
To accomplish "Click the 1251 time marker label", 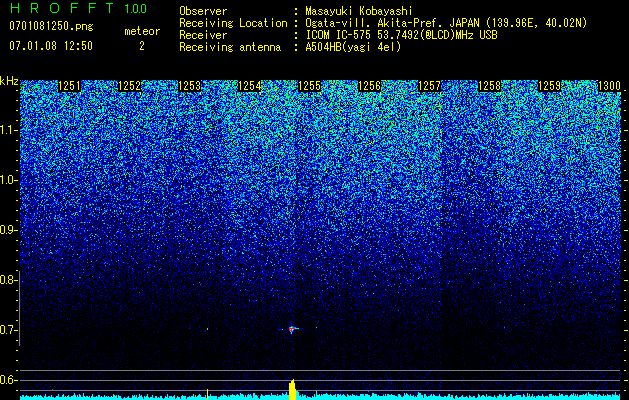I will point(69,86).
